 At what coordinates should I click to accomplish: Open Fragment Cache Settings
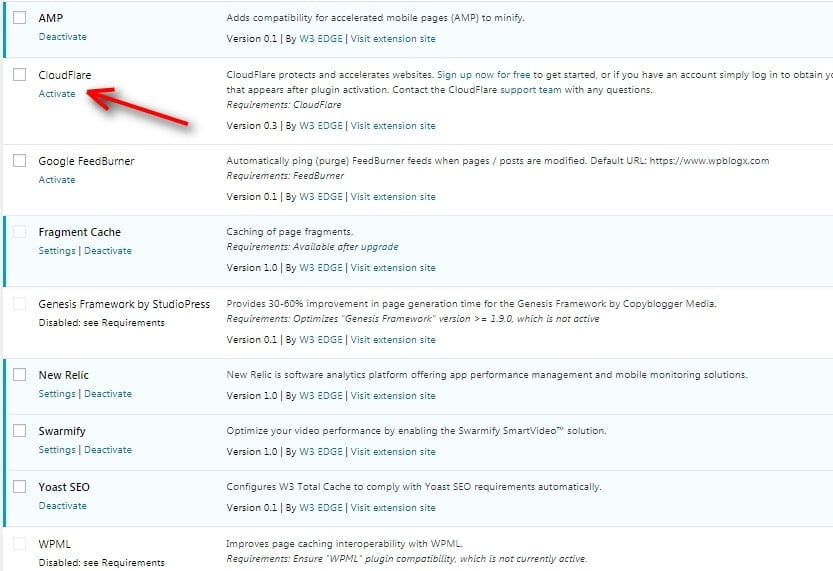coord(57,251)
